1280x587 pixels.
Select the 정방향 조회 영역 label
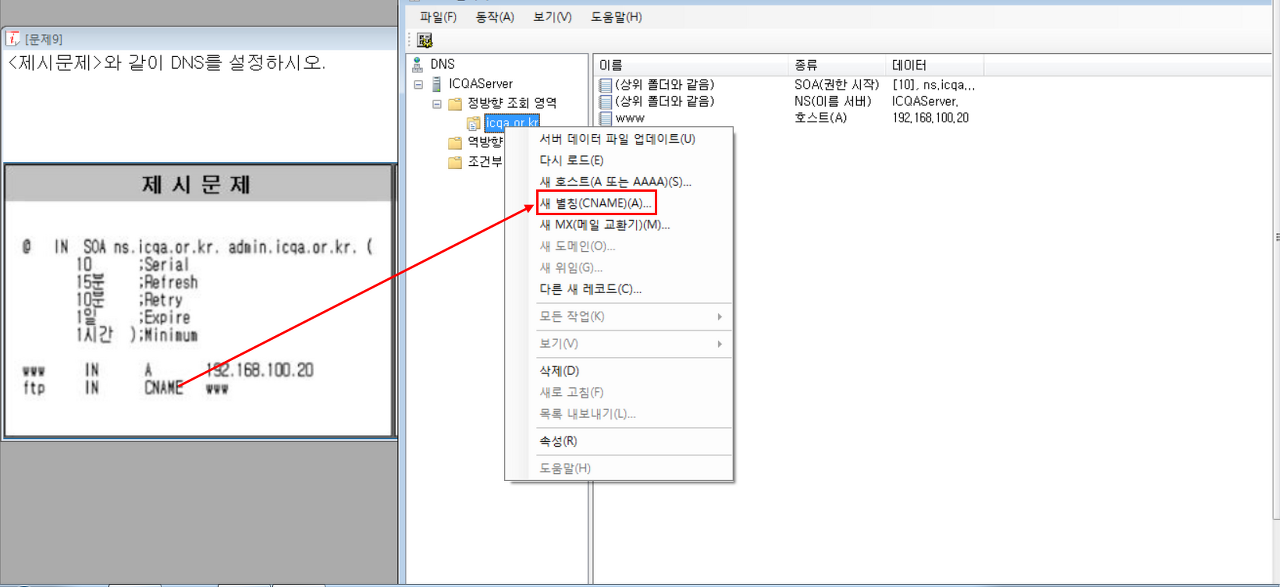tap(512, 103)
